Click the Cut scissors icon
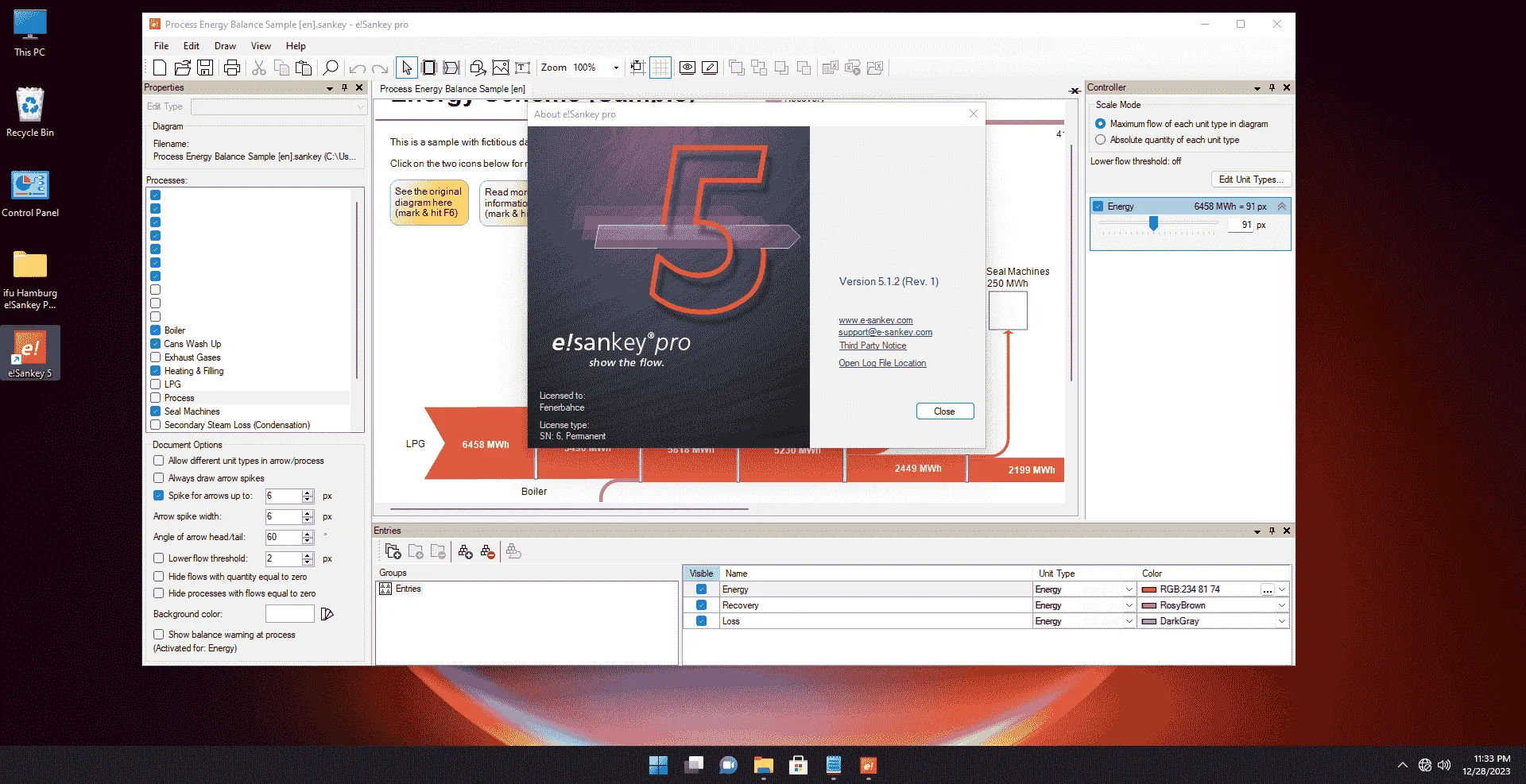Viewport: 1526px width, 784px height. point(259,68)
